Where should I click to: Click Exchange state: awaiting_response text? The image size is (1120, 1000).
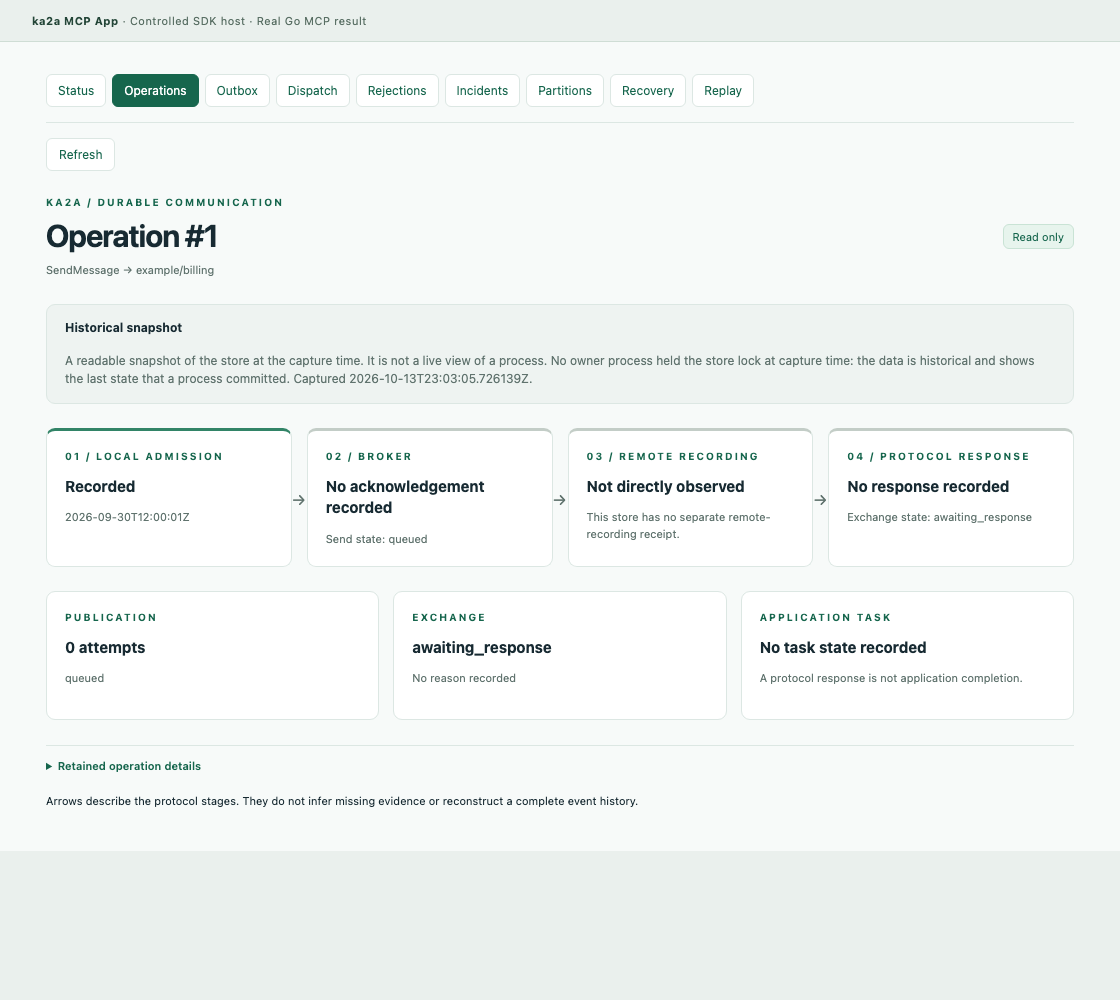(939, 517)
